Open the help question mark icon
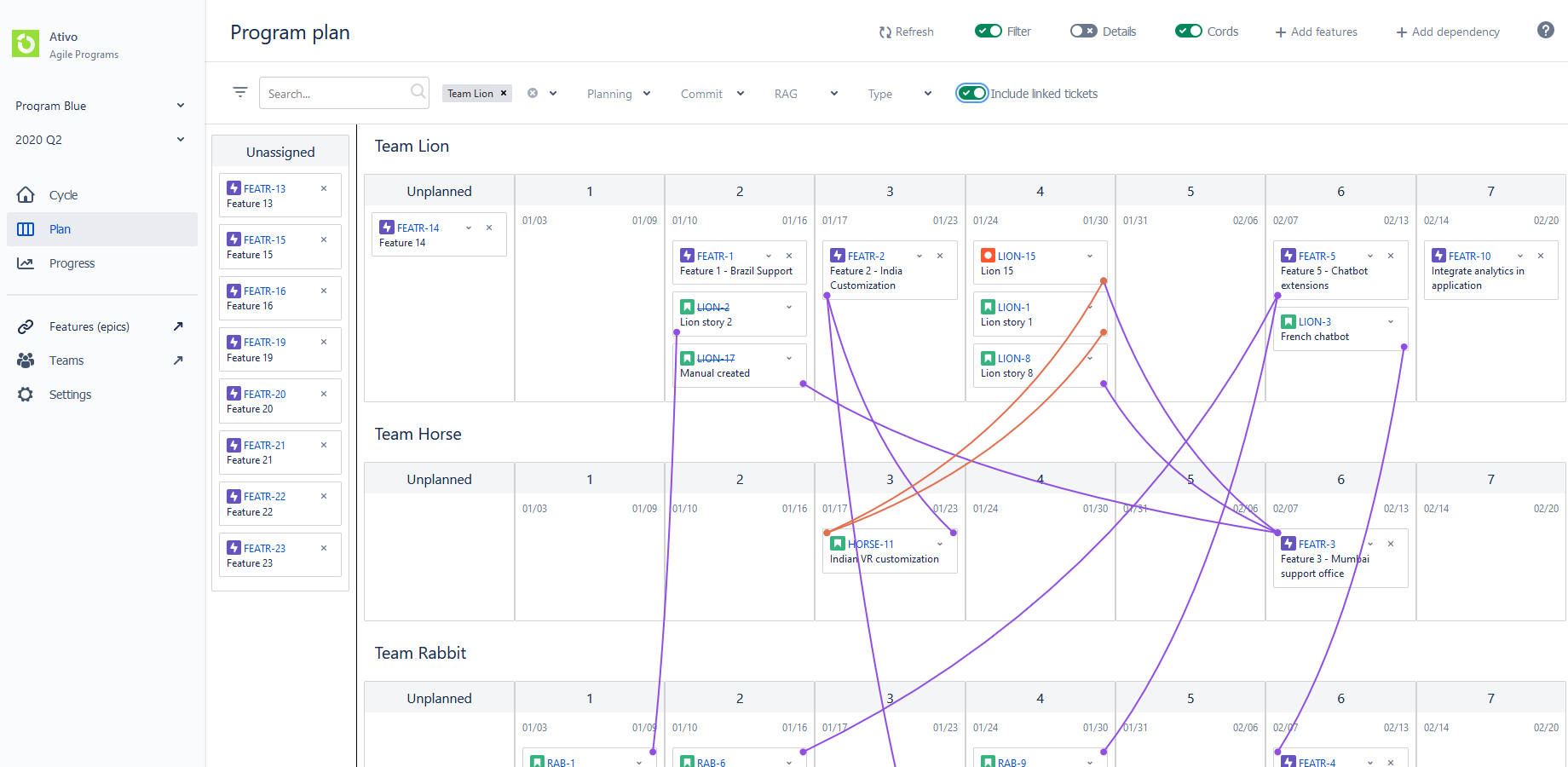 pyautogui.click(x=1544, y=30)
